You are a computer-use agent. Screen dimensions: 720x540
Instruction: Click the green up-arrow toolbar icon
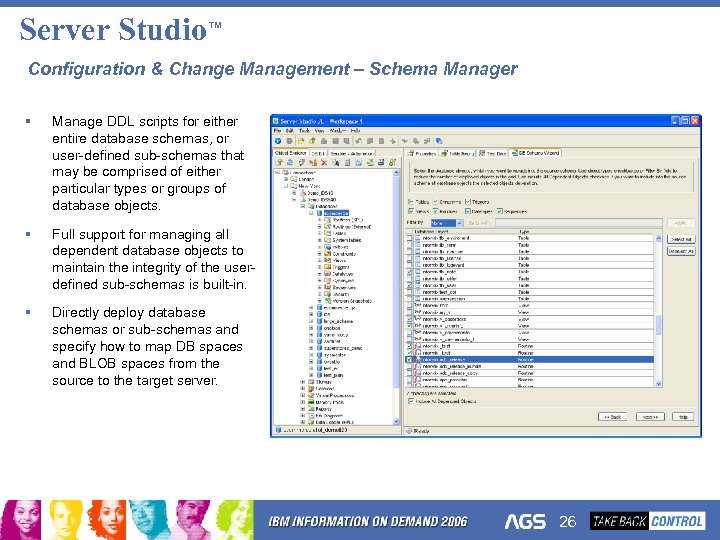(x=312, y=141)
